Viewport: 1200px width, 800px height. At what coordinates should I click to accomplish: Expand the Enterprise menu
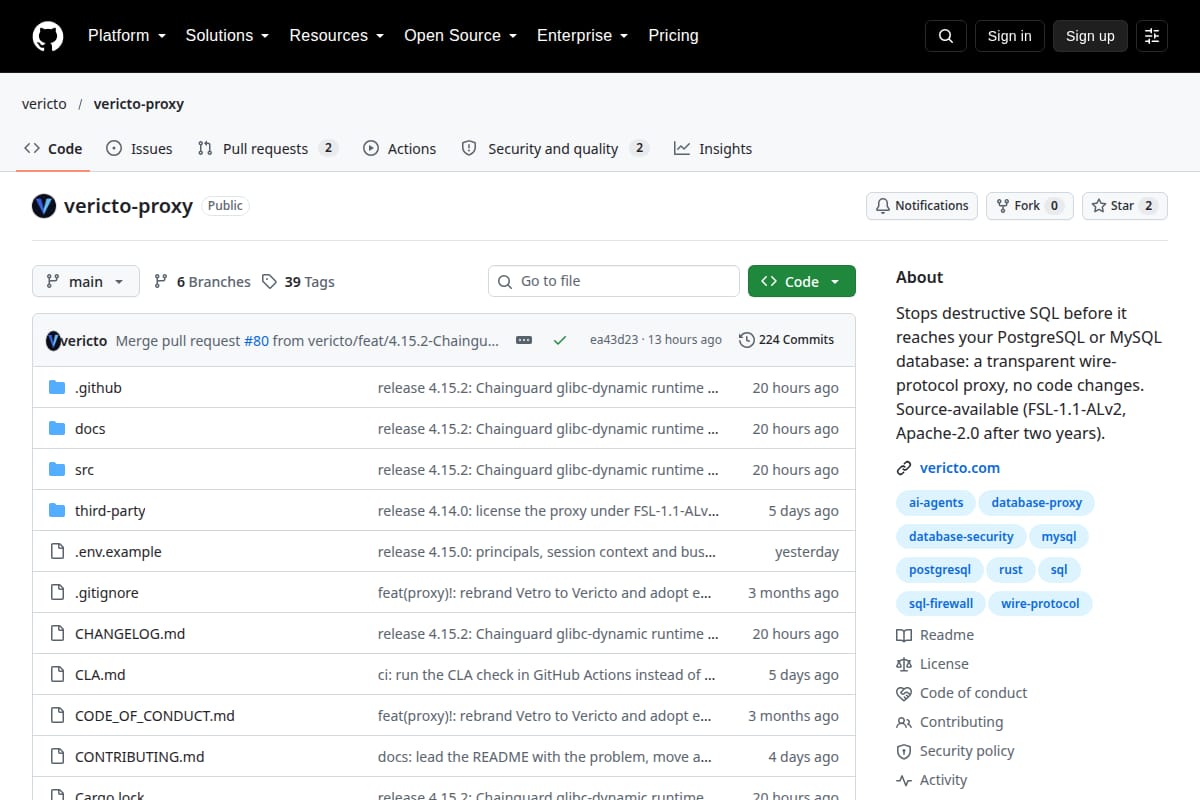coord(583,36)
